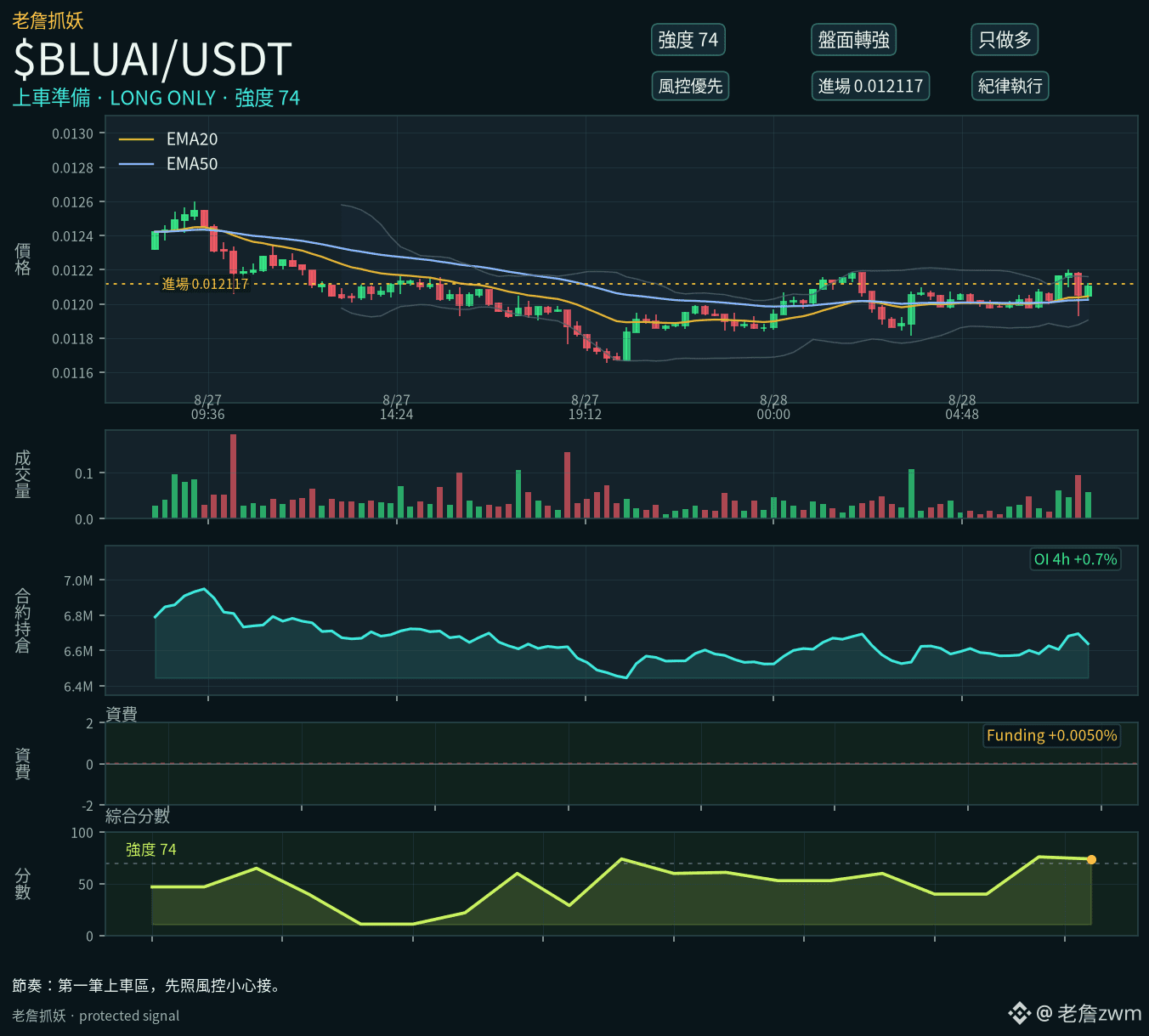Select the 盤面轉強 badge
This screenshot has height=1036, width=1149.
click(853, 40)
